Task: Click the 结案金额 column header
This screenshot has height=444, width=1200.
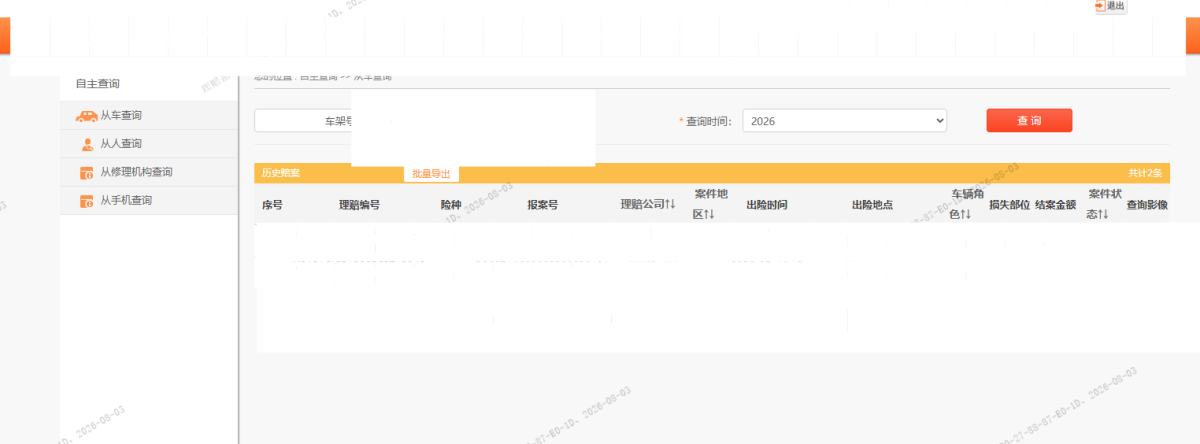Action: click(1055, 205)
